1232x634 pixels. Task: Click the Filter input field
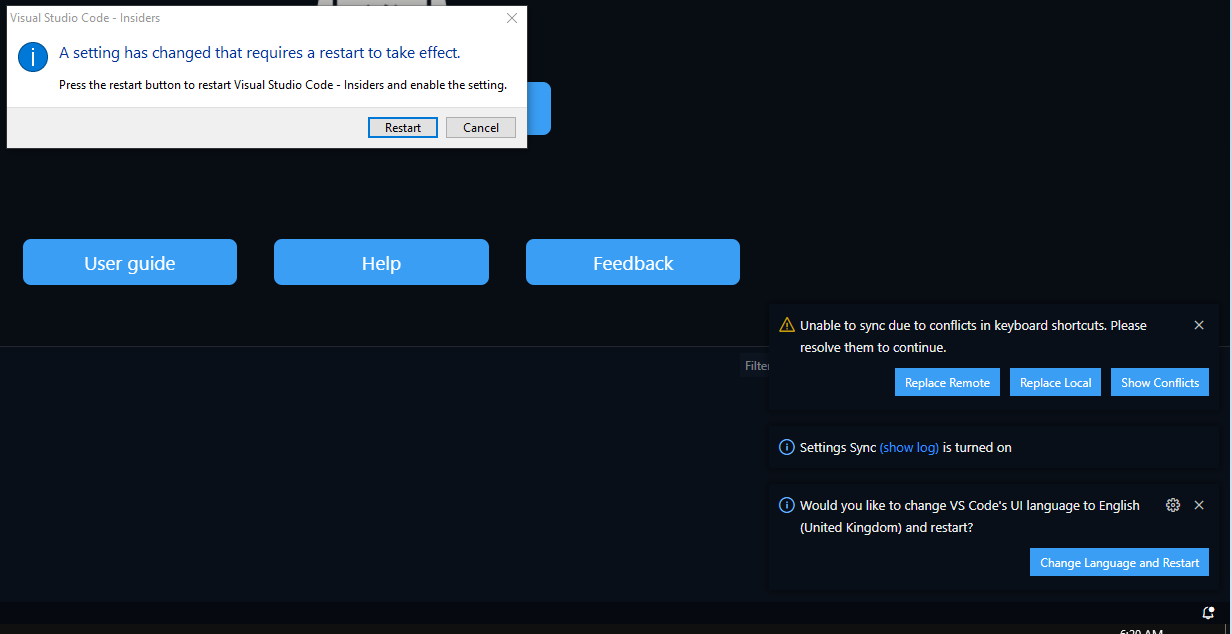click(x=757, y=366)
